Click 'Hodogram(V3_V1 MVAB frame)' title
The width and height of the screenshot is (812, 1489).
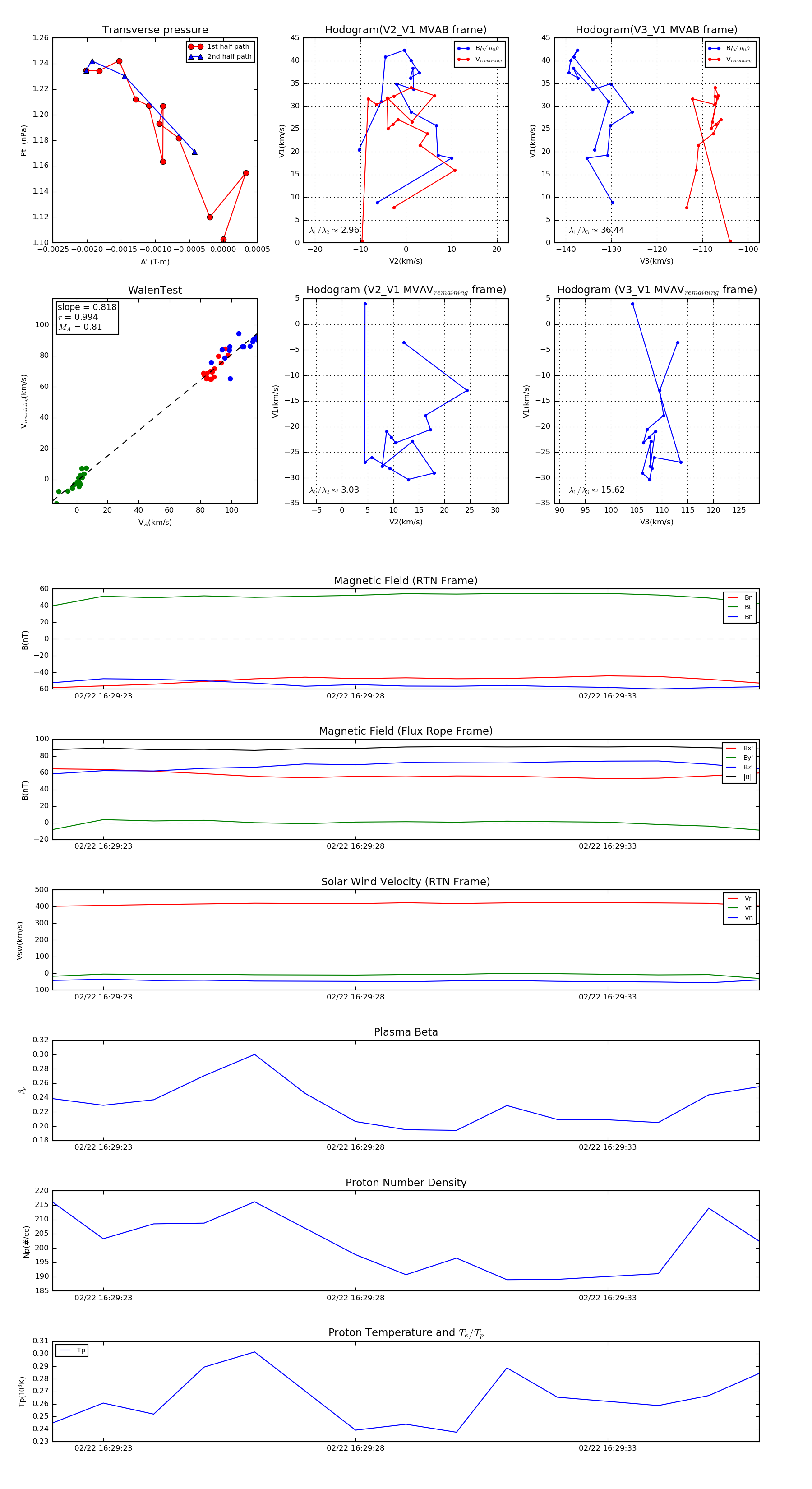click(656, 30)
